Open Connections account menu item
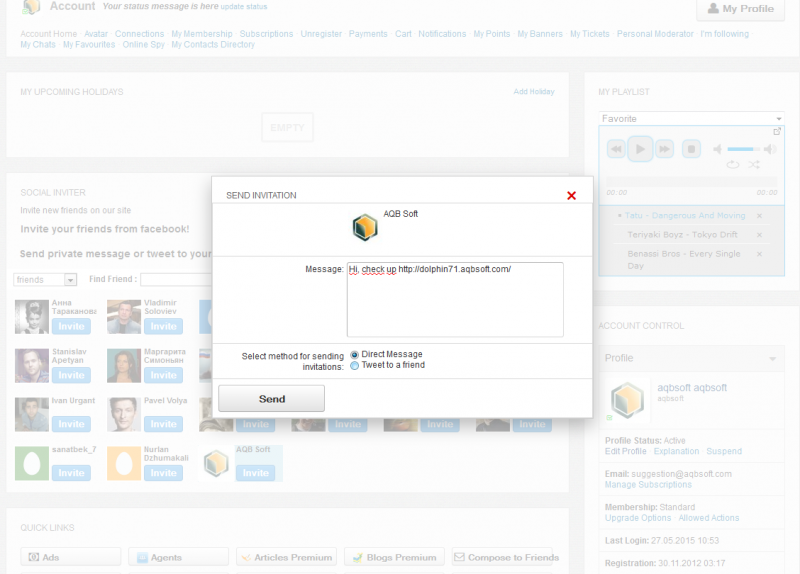 click(x=139, y=34)
